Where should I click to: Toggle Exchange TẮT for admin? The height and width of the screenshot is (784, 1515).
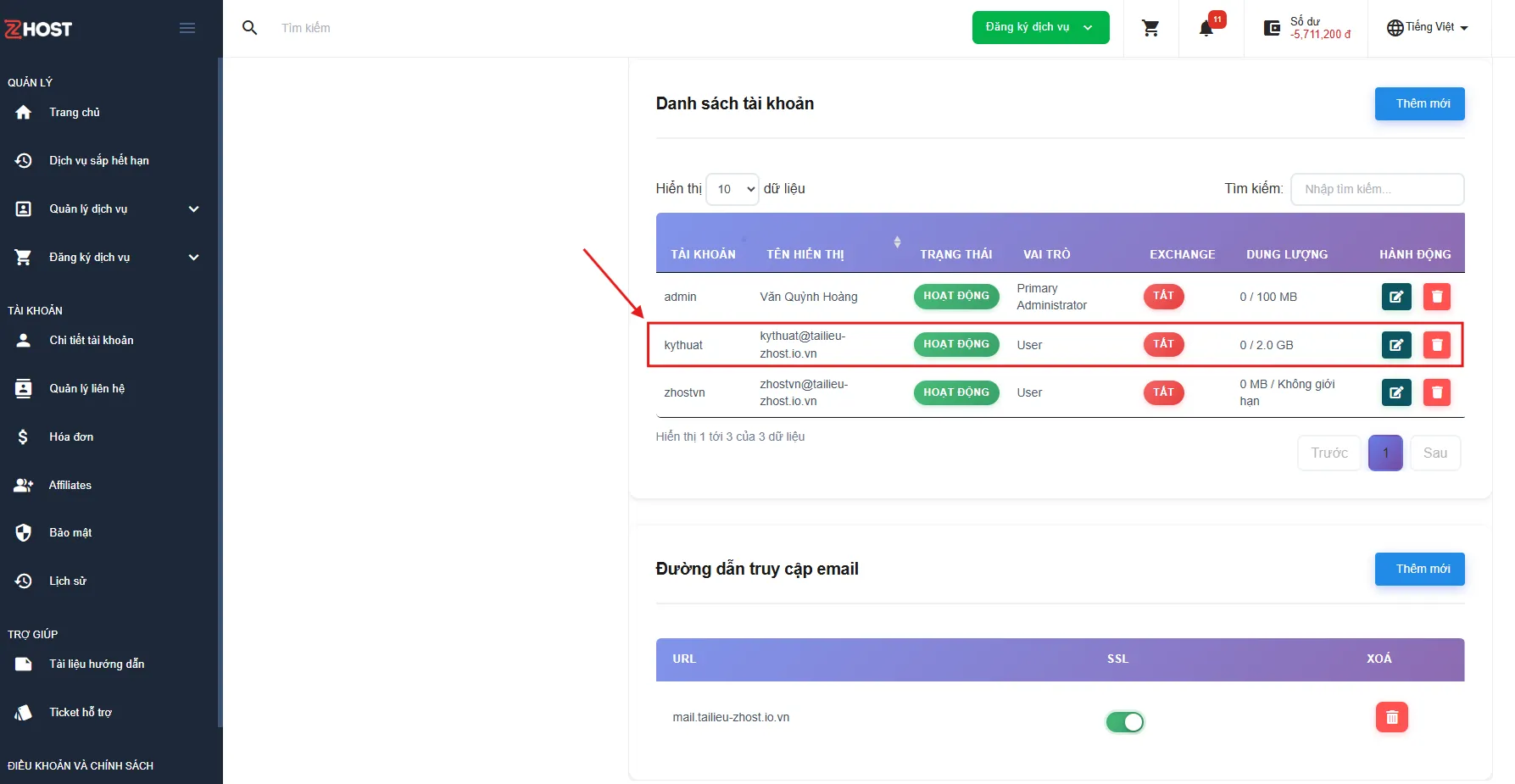point(1163,296)
